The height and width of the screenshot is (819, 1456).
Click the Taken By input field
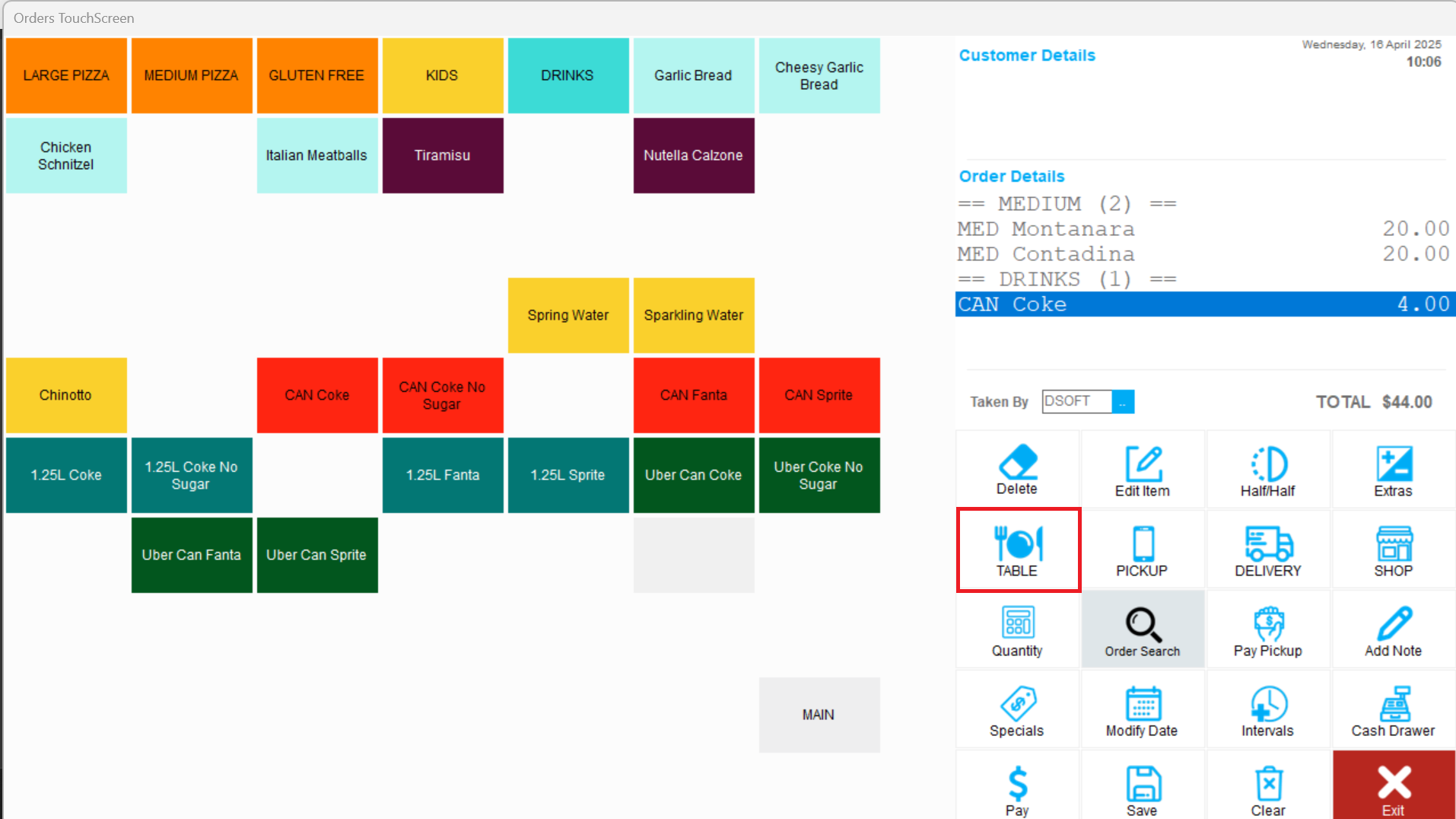pos(1076,402)
